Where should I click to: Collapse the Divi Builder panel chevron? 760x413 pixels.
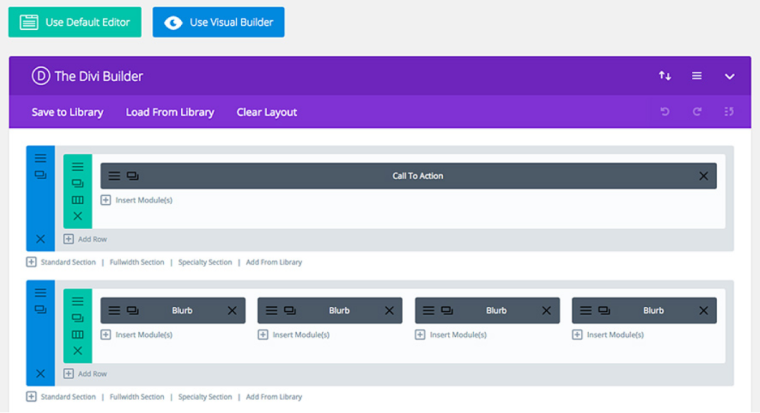(x=729, y=77)
